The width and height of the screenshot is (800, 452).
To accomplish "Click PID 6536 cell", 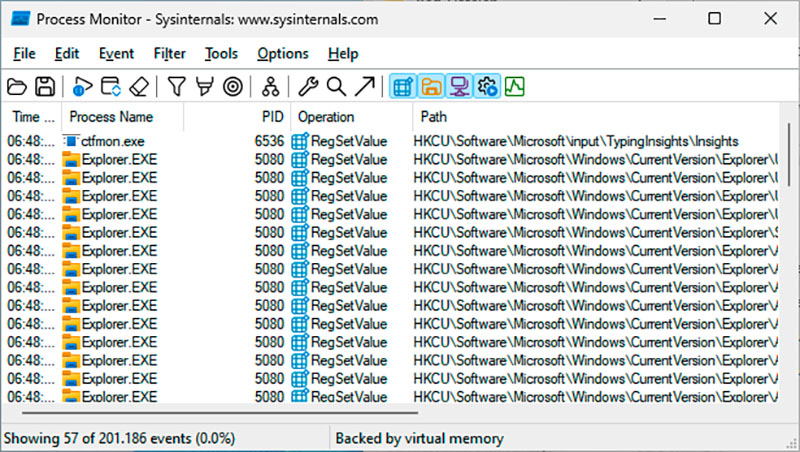I will click(269, 141).
